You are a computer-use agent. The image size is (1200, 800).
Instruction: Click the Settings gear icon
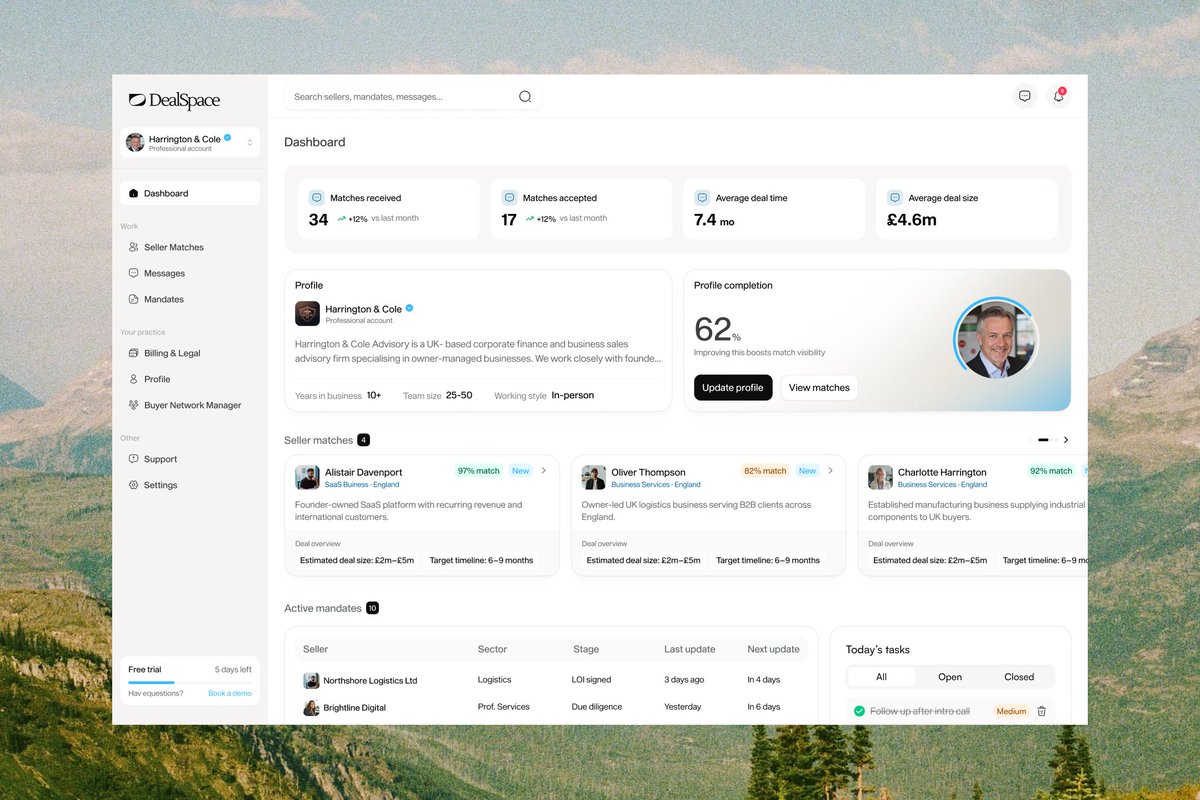coord(134,485)
